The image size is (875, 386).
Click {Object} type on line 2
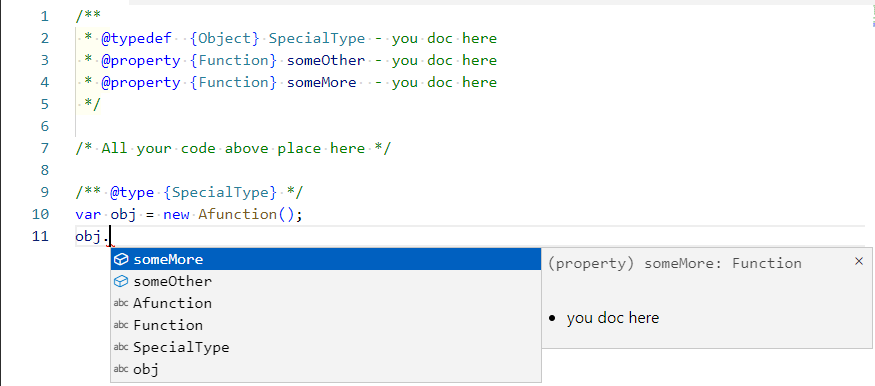(225, 38)
